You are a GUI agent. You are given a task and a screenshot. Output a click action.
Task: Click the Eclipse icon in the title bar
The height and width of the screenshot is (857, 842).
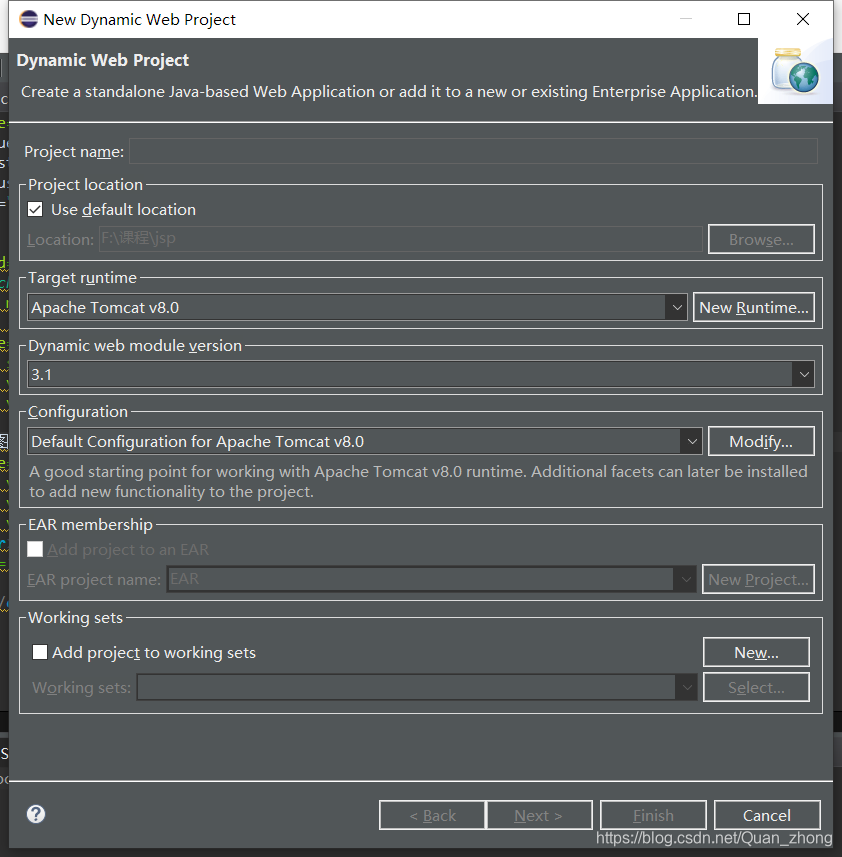click(x=28, y=19)
